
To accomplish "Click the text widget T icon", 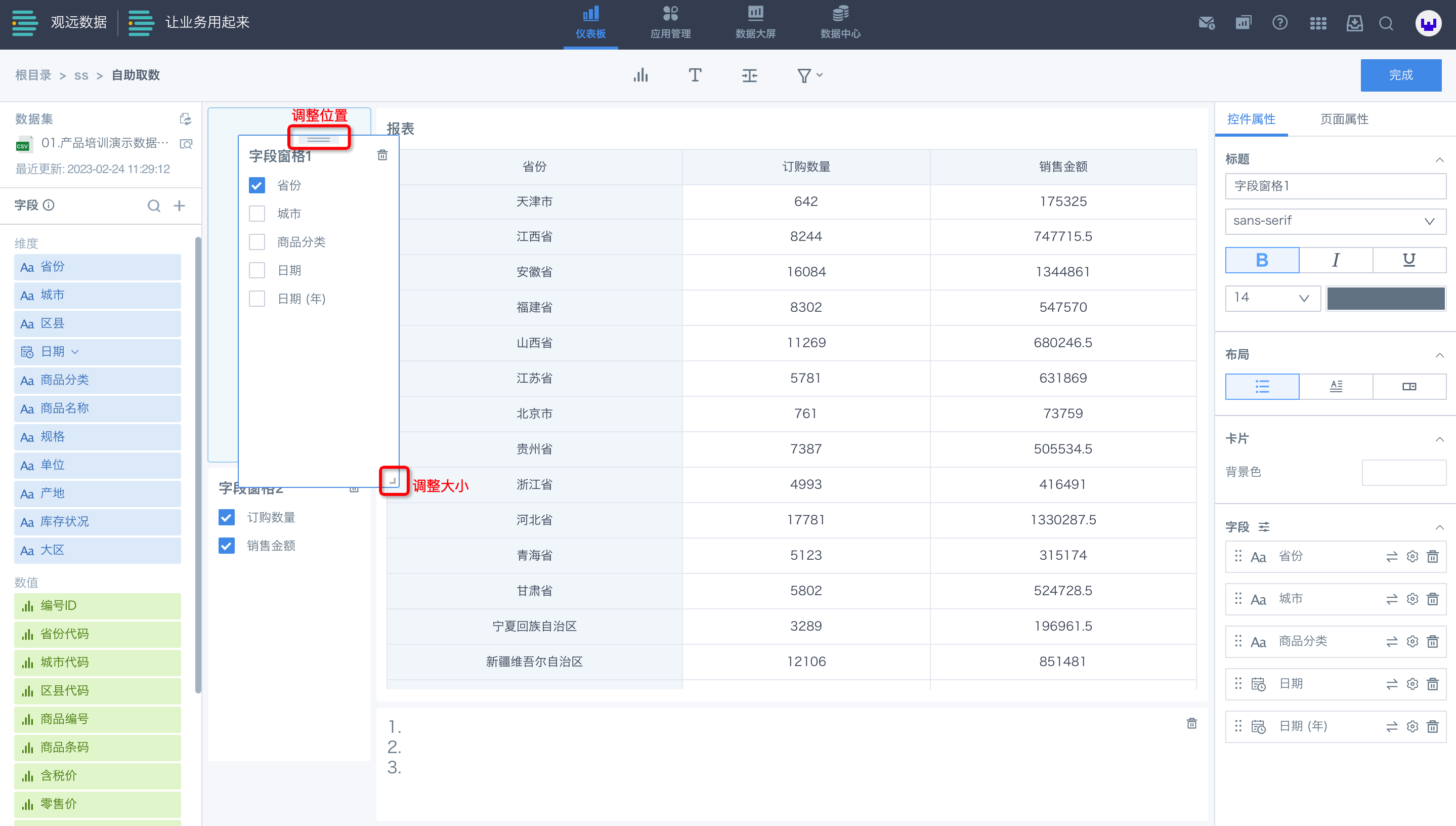I will point(695,75).
